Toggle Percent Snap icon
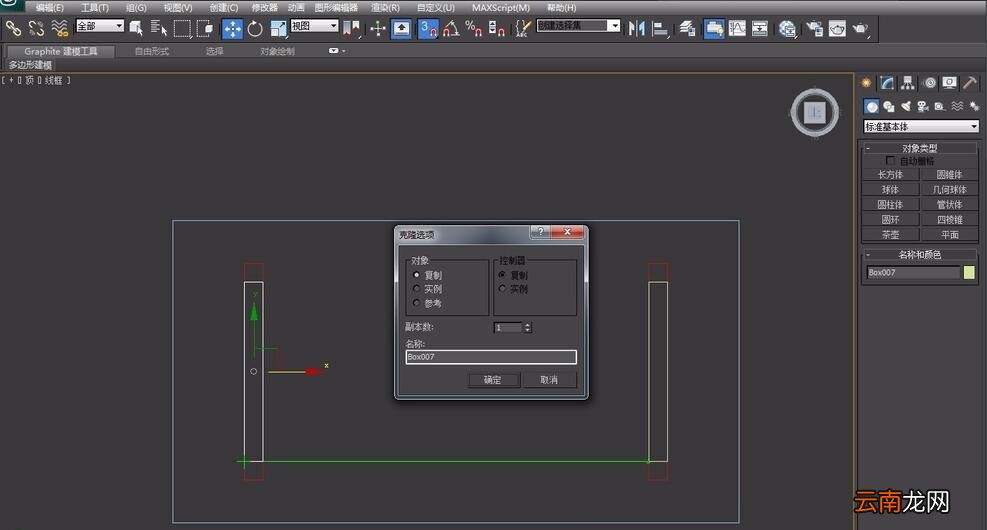The height and width of the screenshot is (530, 987). [x=473, y=28]
